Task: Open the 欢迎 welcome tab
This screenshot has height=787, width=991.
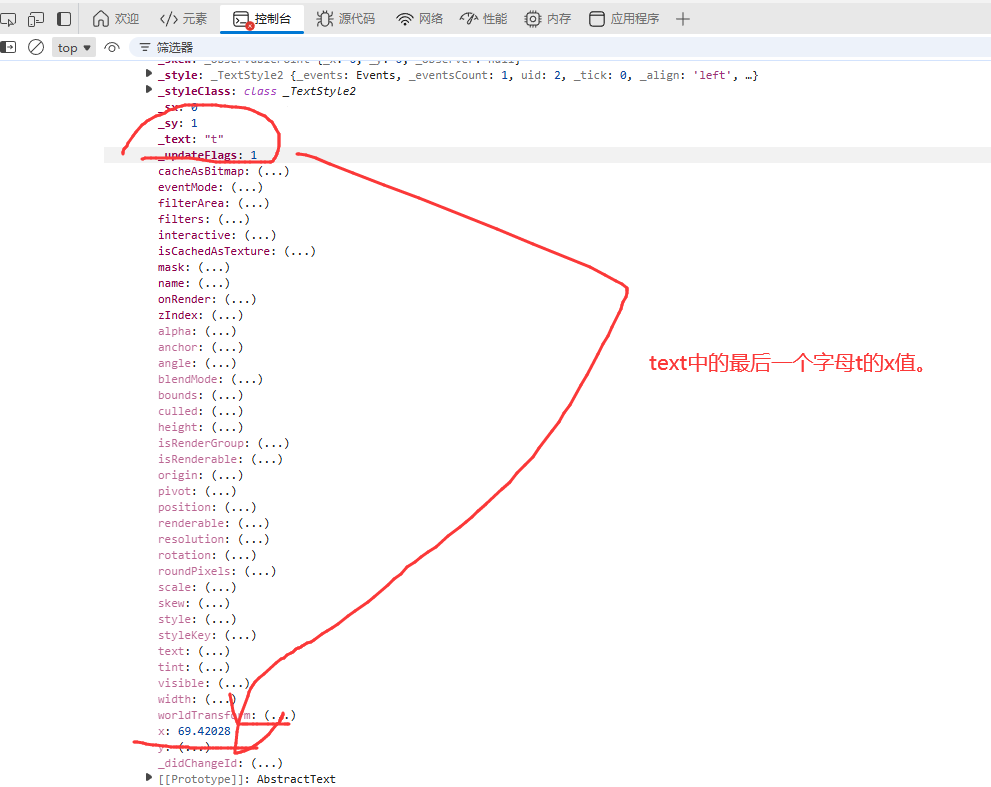Action: pyautogui.click(x=116, y=19)
